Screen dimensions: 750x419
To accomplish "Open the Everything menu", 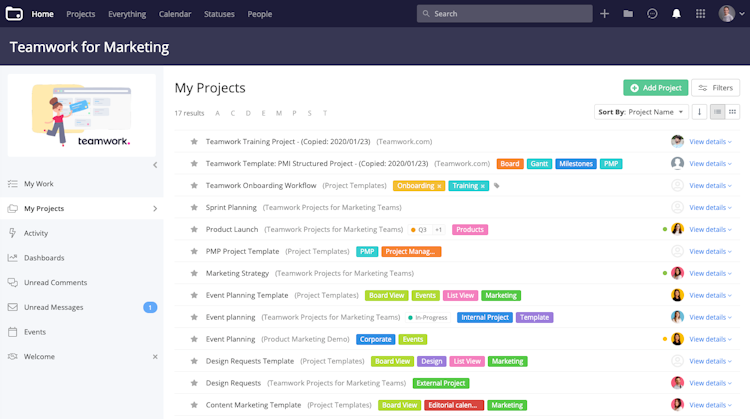I will (x=127, y=14).
